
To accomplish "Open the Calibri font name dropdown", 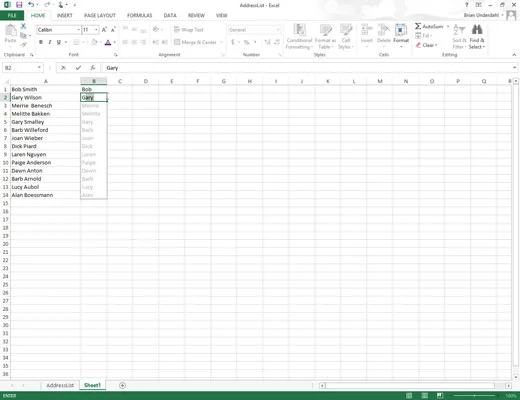I will (x=79, y=30).
